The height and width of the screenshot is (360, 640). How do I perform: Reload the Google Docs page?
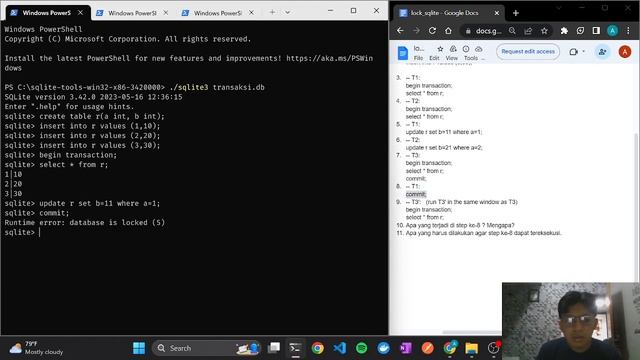pyautogui.click(x=432, y=31)
